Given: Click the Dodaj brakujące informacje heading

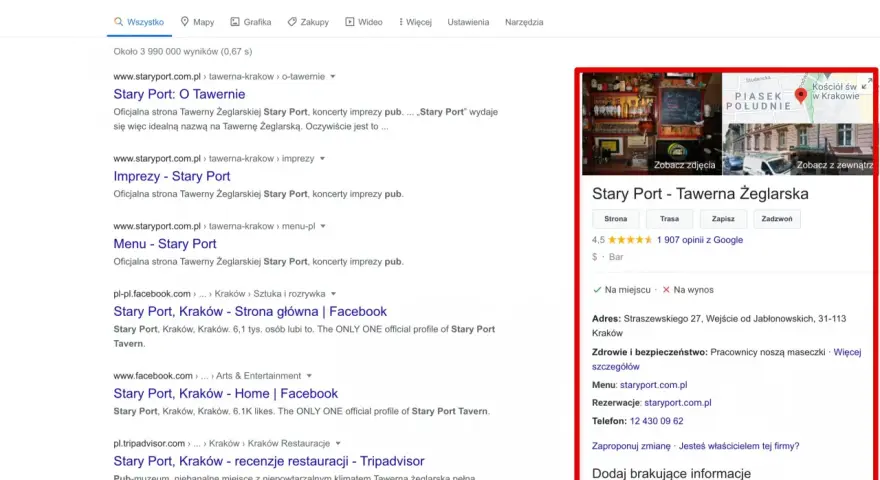Looking at the screenshot, I should [x=671, y=473].
